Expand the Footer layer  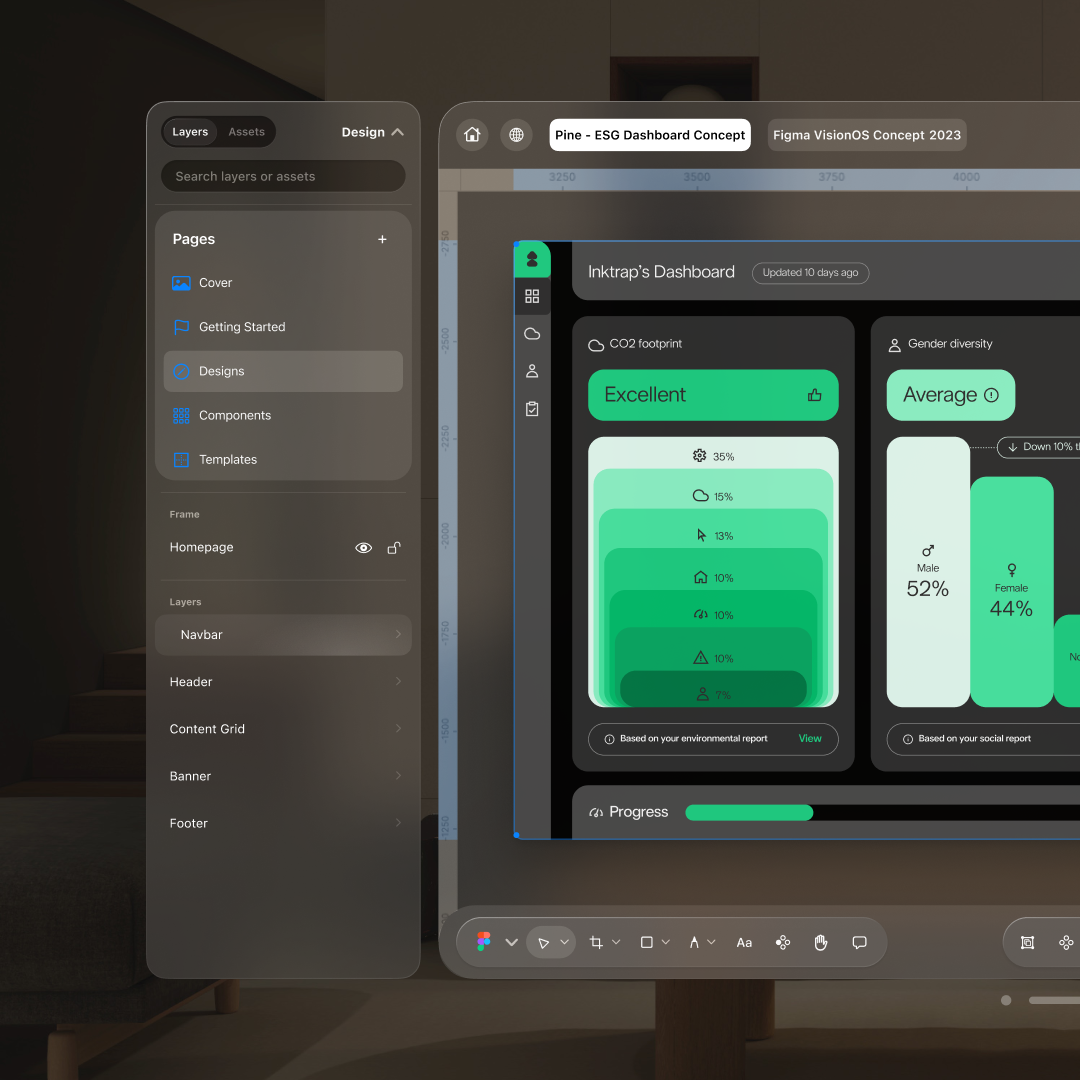pyautogui.click(x=398, y=822)
